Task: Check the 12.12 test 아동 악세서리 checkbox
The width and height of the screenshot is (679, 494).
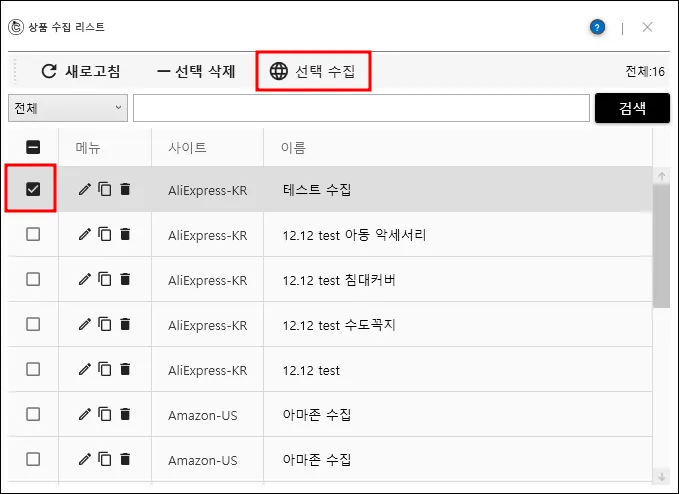Action: point(33,234)
